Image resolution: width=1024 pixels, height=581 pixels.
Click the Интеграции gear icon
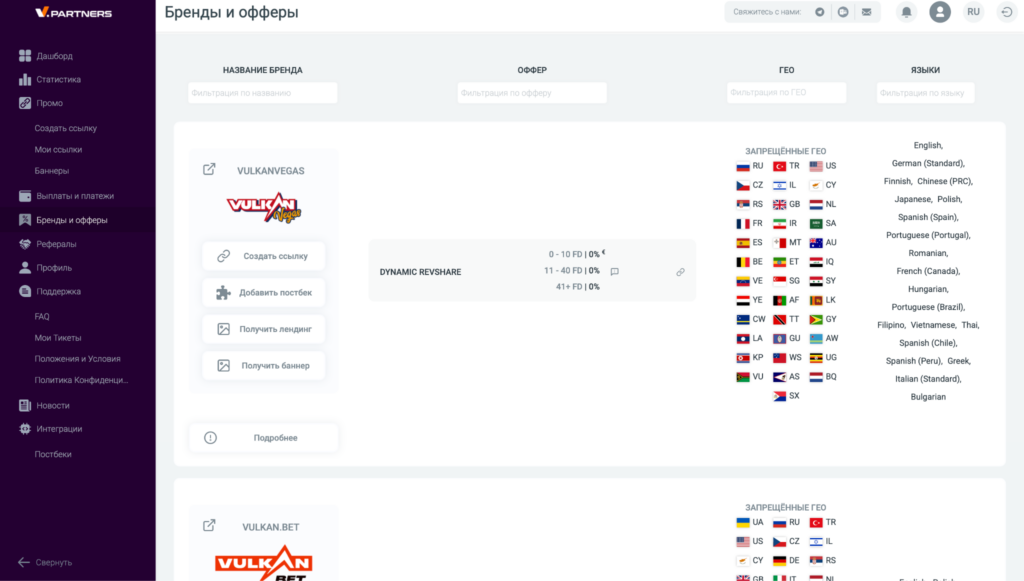coord(25,429)
